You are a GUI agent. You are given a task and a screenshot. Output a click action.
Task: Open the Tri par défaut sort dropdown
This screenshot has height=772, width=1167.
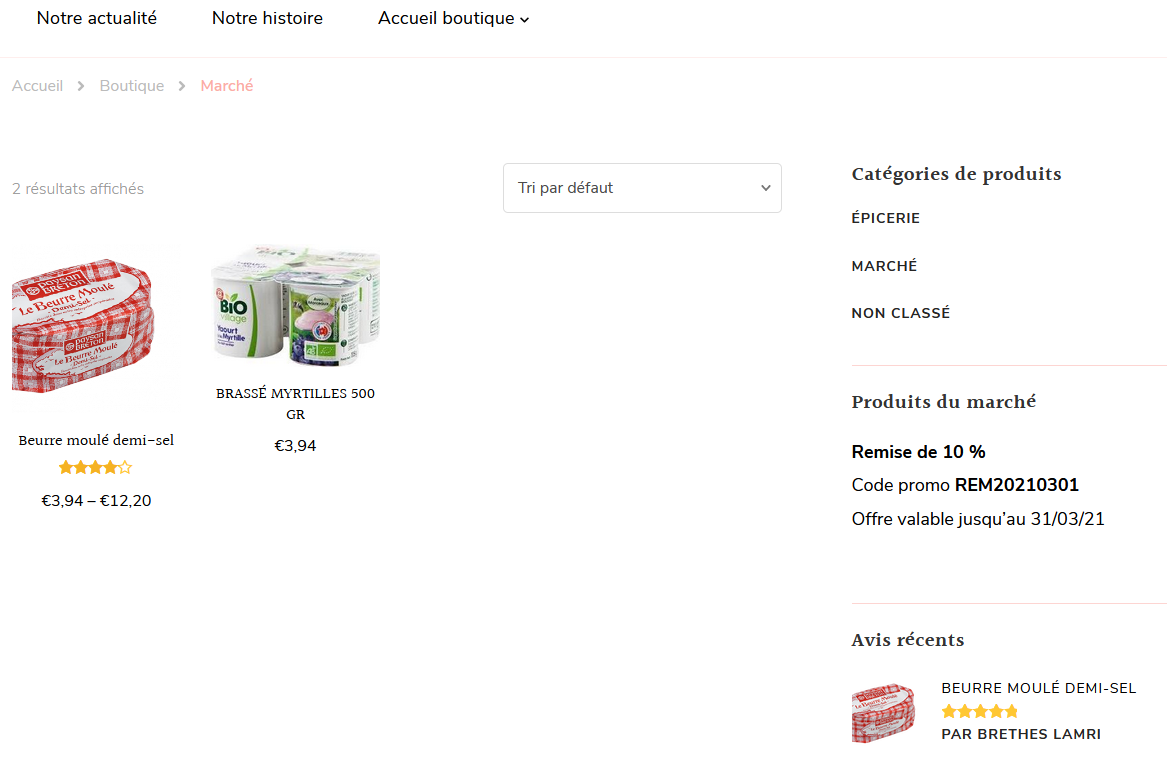[x=642, y=188]
